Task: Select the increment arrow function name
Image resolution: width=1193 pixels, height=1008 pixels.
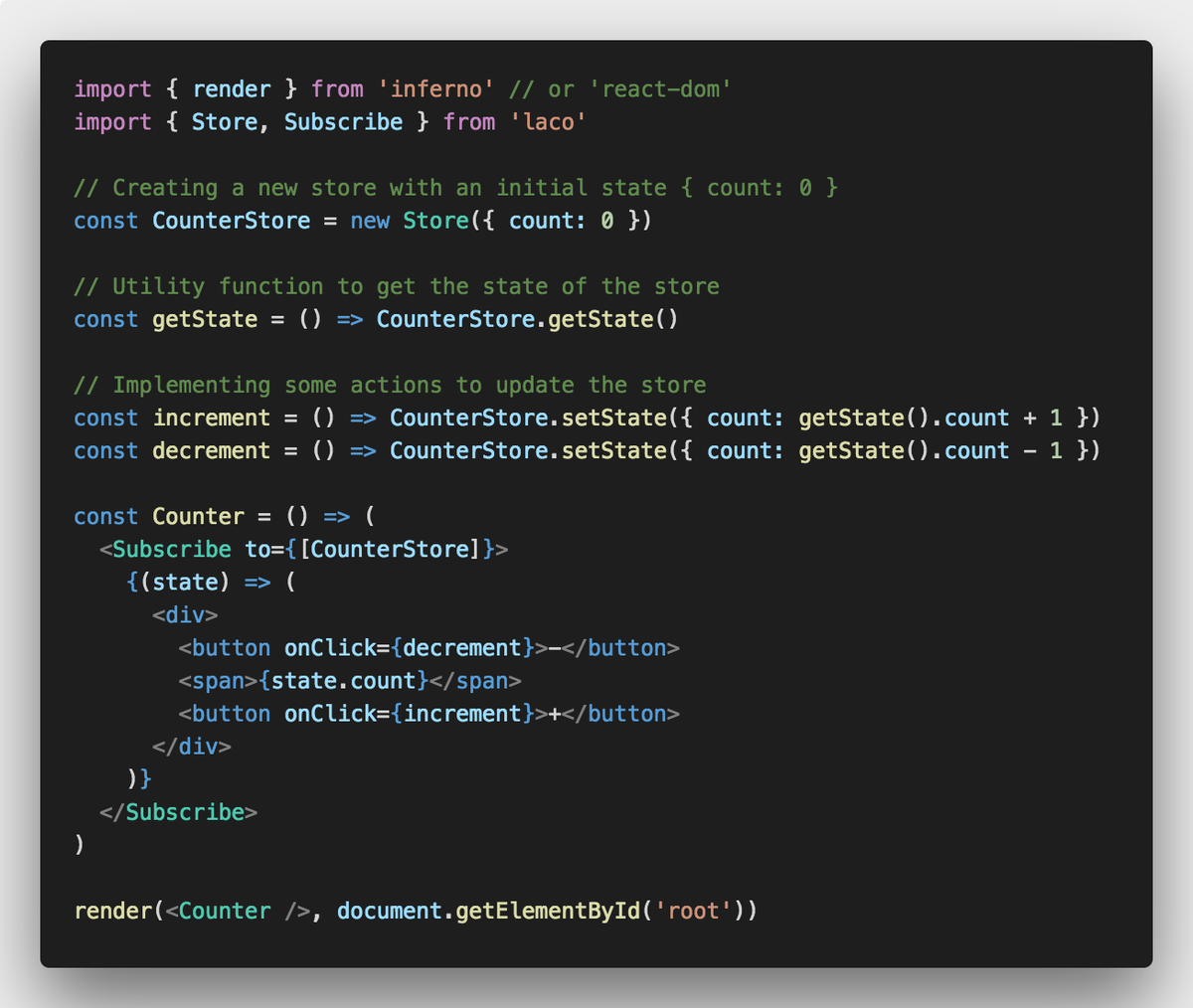Action: click(211, 418)
